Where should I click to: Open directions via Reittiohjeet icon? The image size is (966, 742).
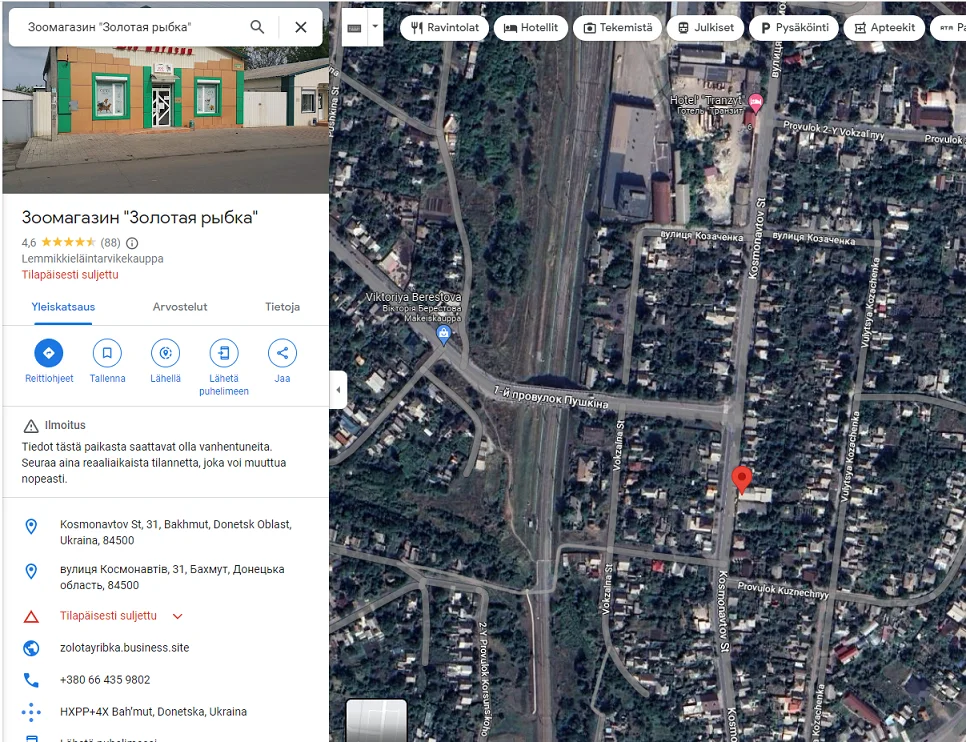pyautogui.click(x=49, y=353)
